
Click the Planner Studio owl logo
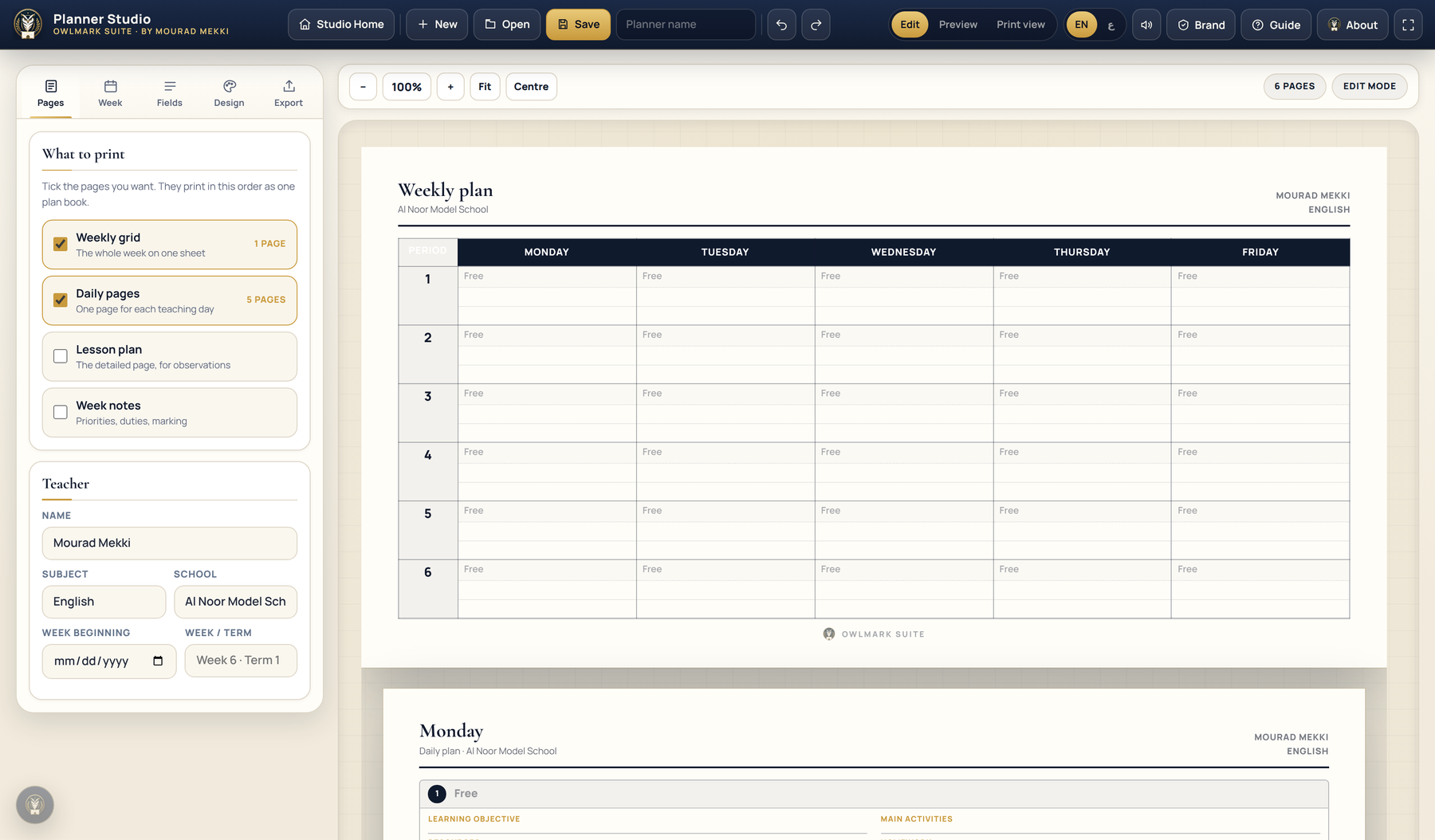pyautogui.click(x=28, y=25)
